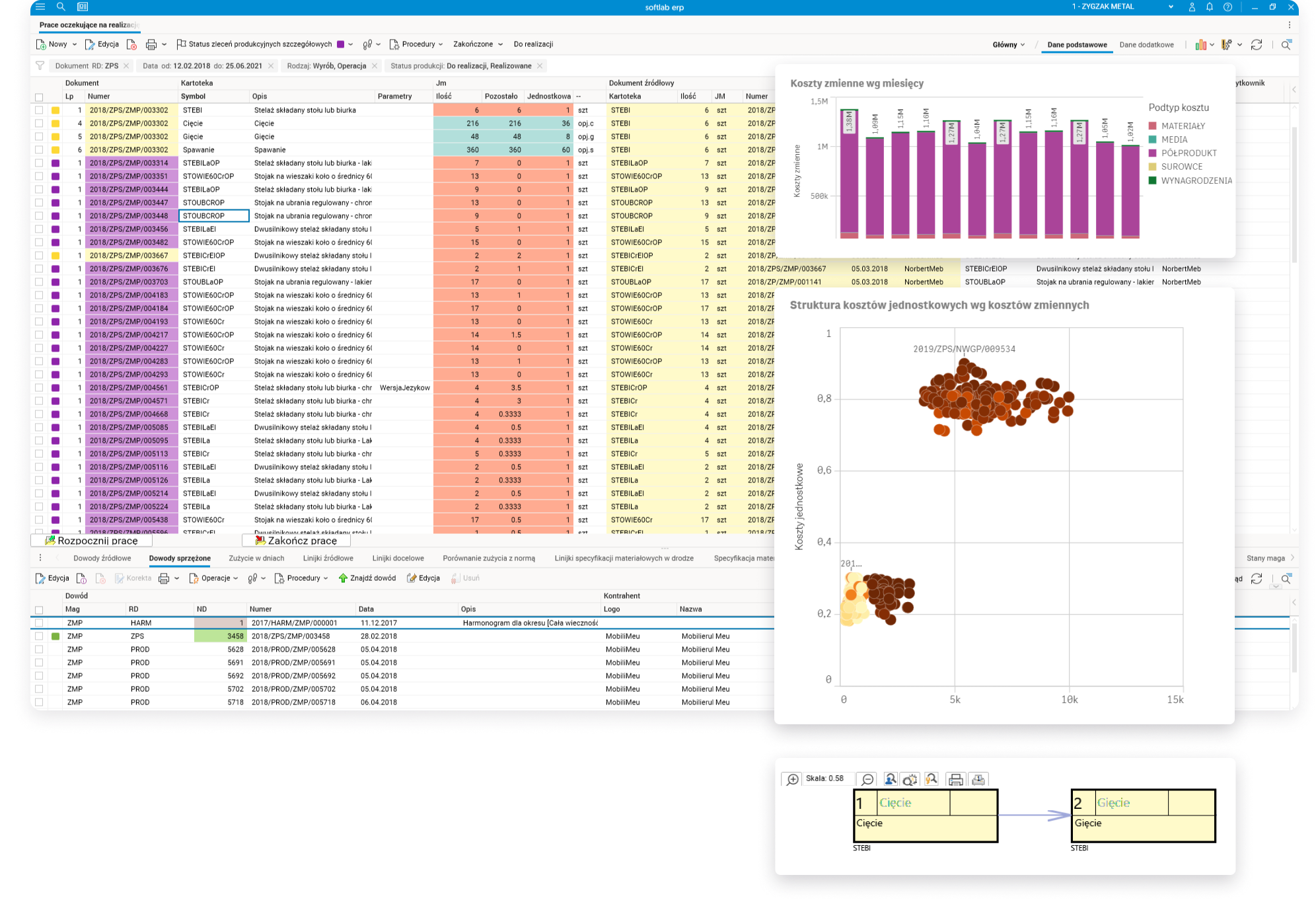
Task: Click the zoom out magnifier in diagram toolbar
Action: [x=867, y=780]
